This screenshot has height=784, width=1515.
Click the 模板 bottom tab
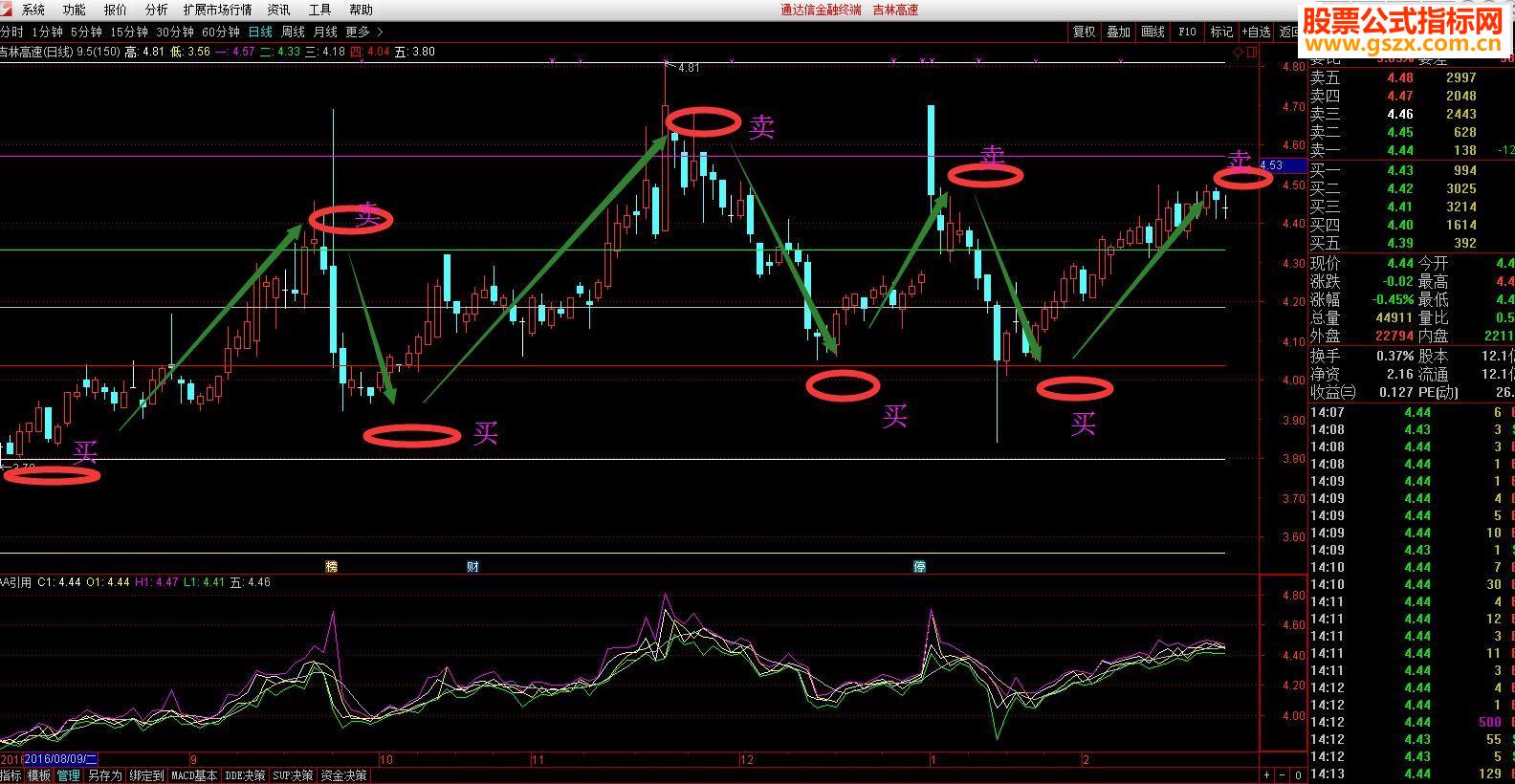point(39,775)
